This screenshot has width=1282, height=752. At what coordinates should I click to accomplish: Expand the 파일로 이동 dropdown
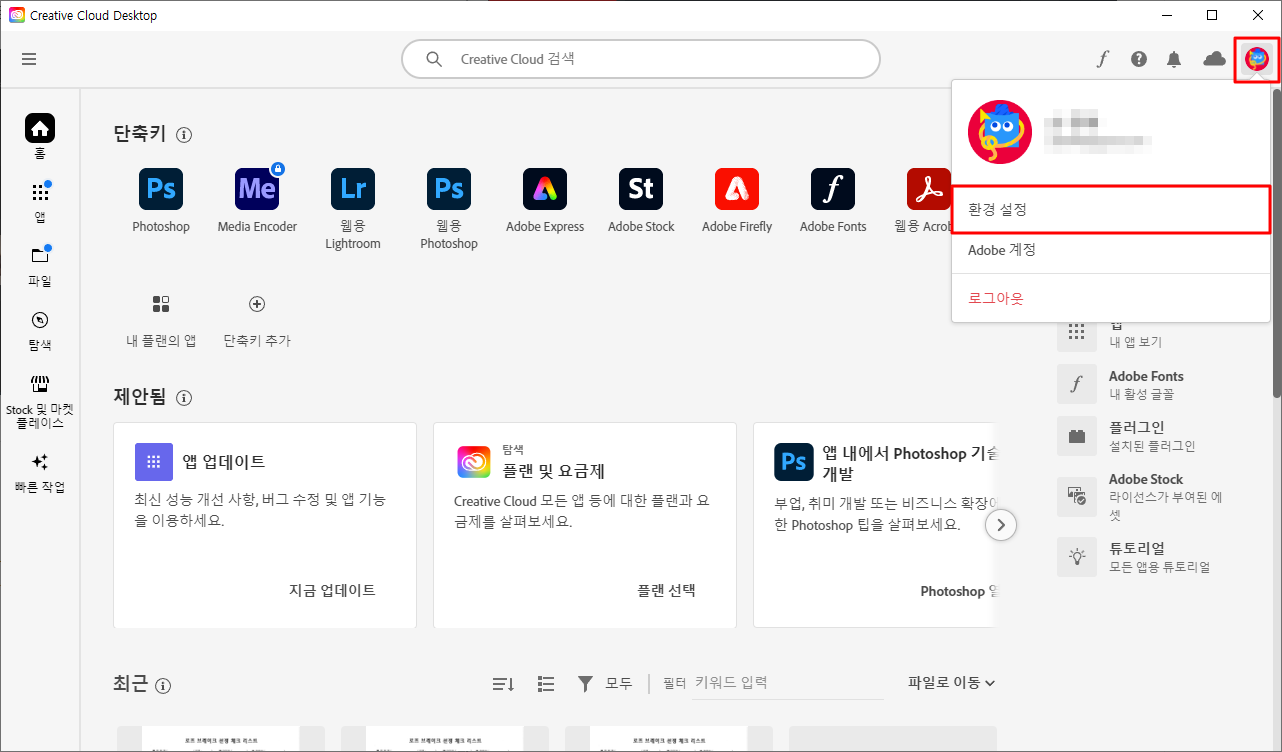point(952,683)
